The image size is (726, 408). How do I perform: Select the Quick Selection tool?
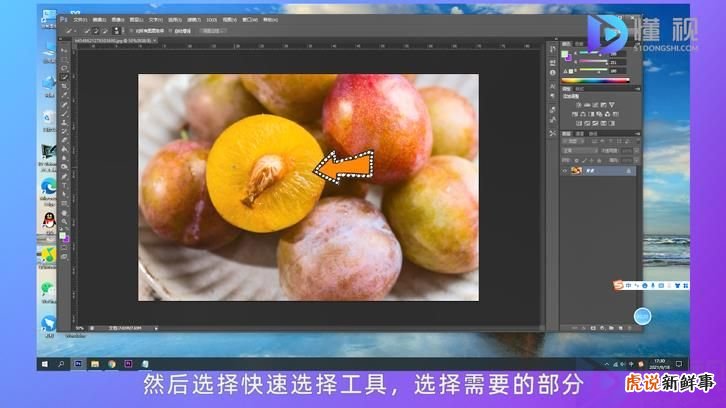click(x=64, y=77)
